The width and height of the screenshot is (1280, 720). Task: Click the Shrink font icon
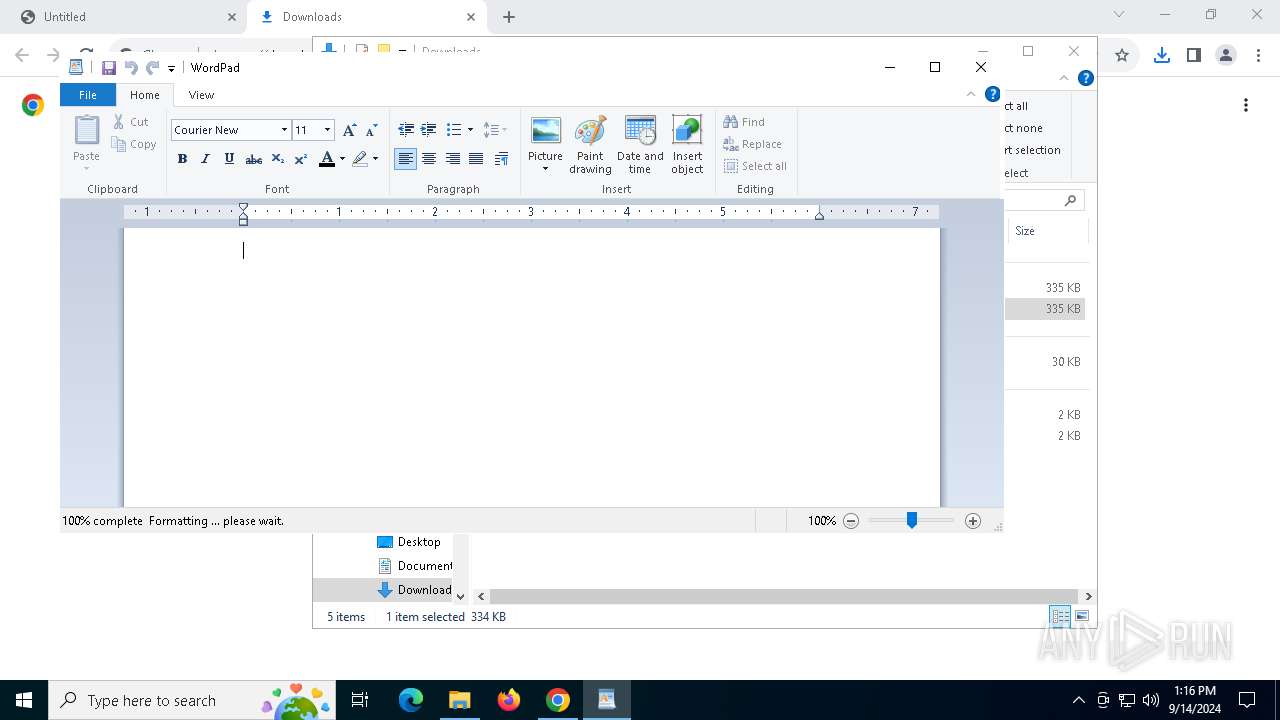coord(371,130)
